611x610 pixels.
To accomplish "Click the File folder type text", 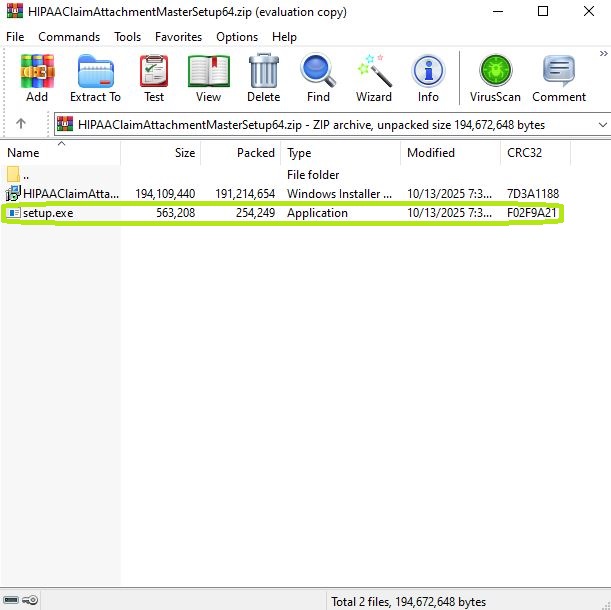I will pyautogui.click(x=313, y=174).
